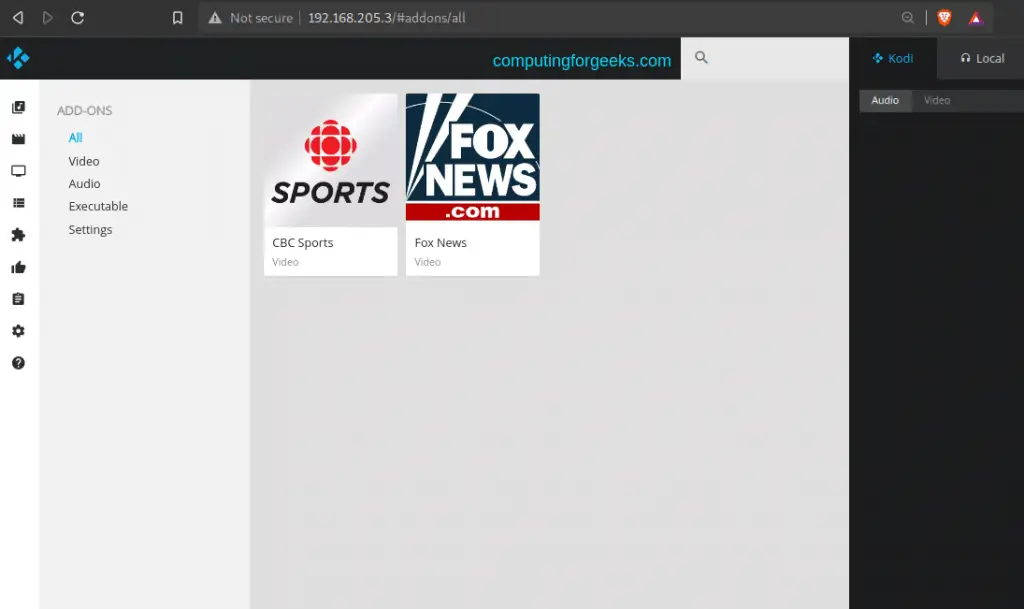Screen dimensions: 1024x609
Task: Switch to the Kodi player tab
Action: (893, 58)
